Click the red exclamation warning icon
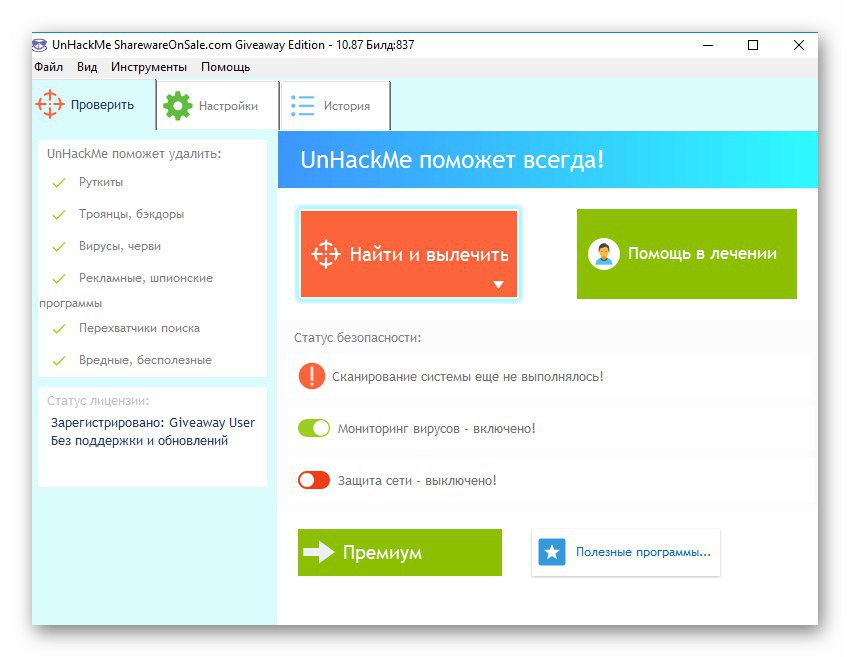This screenshot has height=657, width=850. [x=312, y=376]
